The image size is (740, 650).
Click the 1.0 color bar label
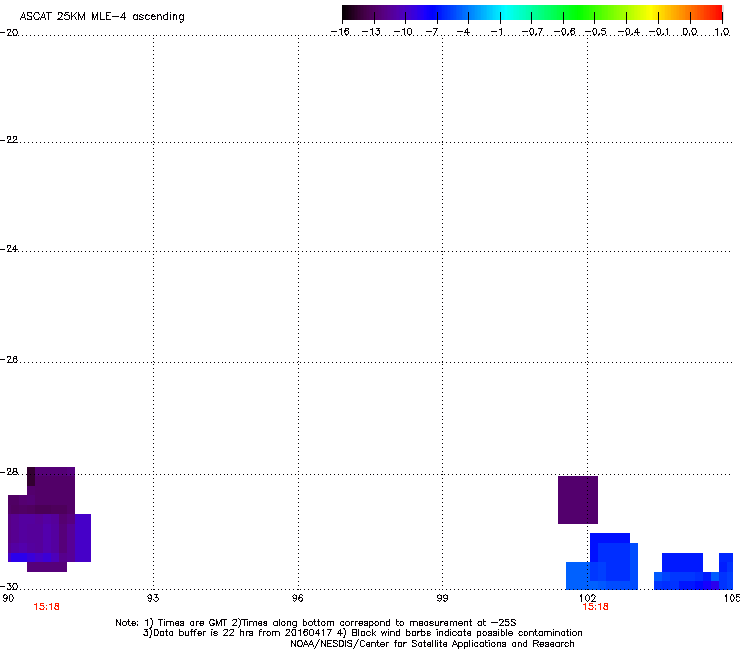(x=722, y=32)
